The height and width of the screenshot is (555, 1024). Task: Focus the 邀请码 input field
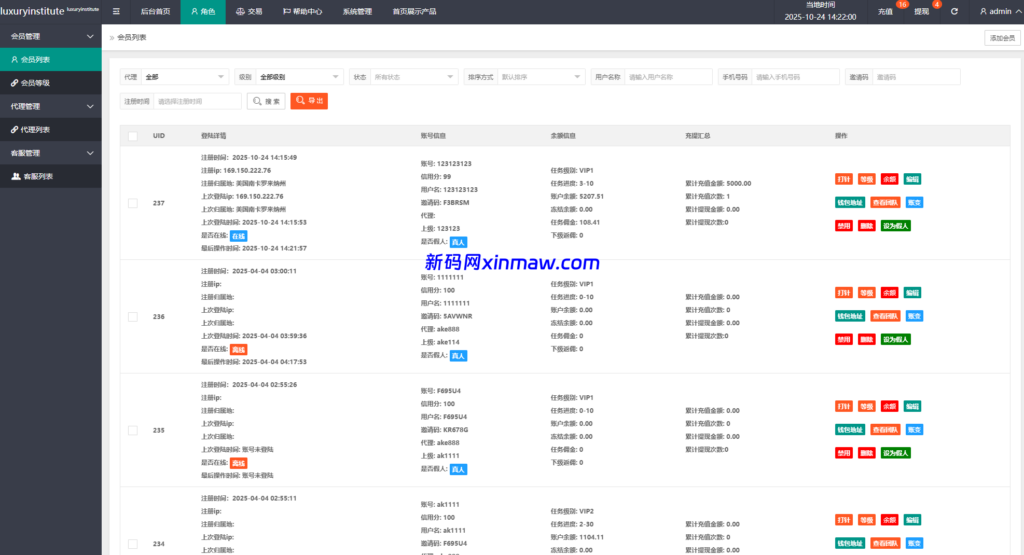tap(916, 77)
